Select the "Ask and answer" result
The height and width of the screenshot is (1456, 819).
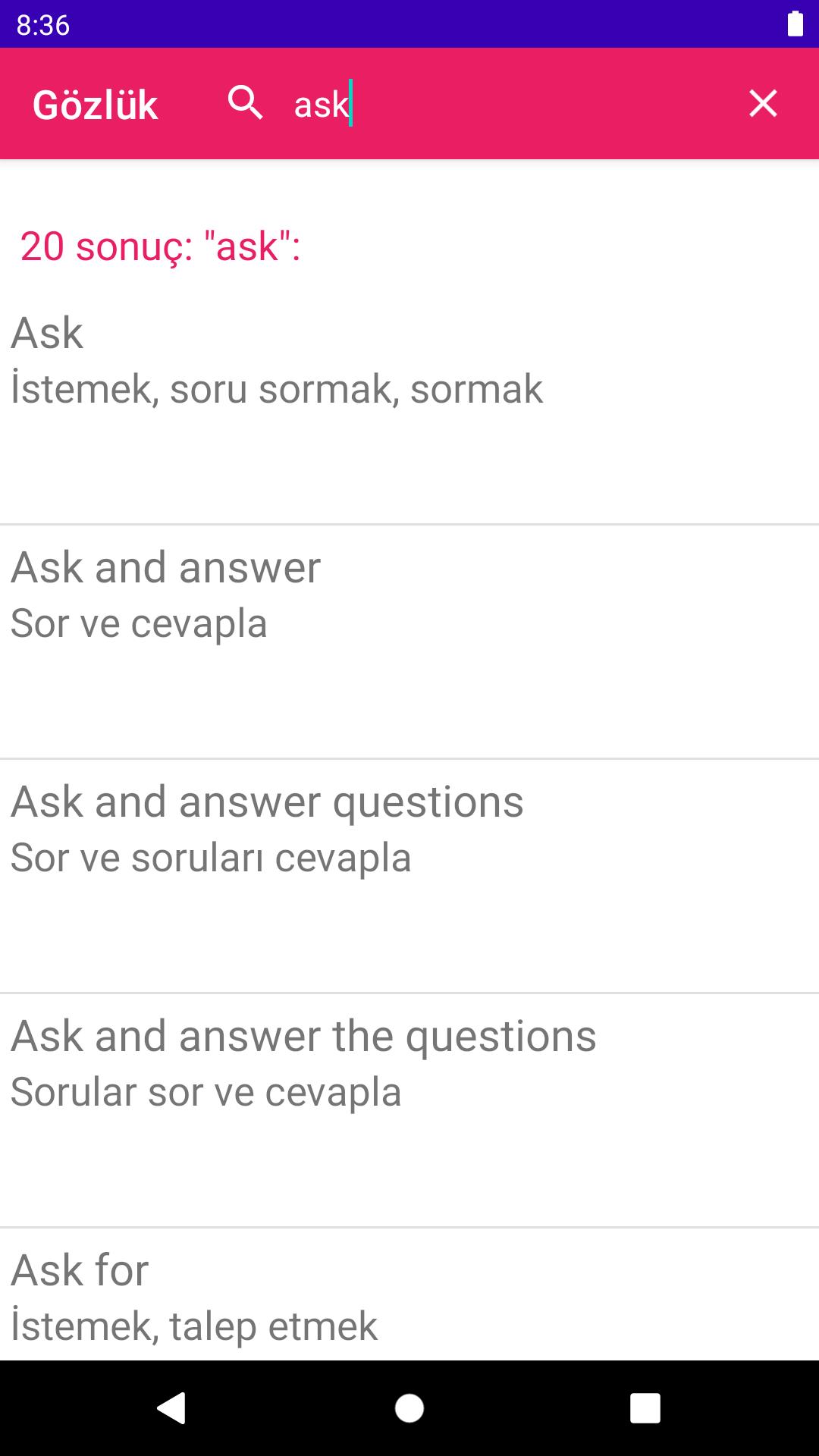[x=166, y=567]
